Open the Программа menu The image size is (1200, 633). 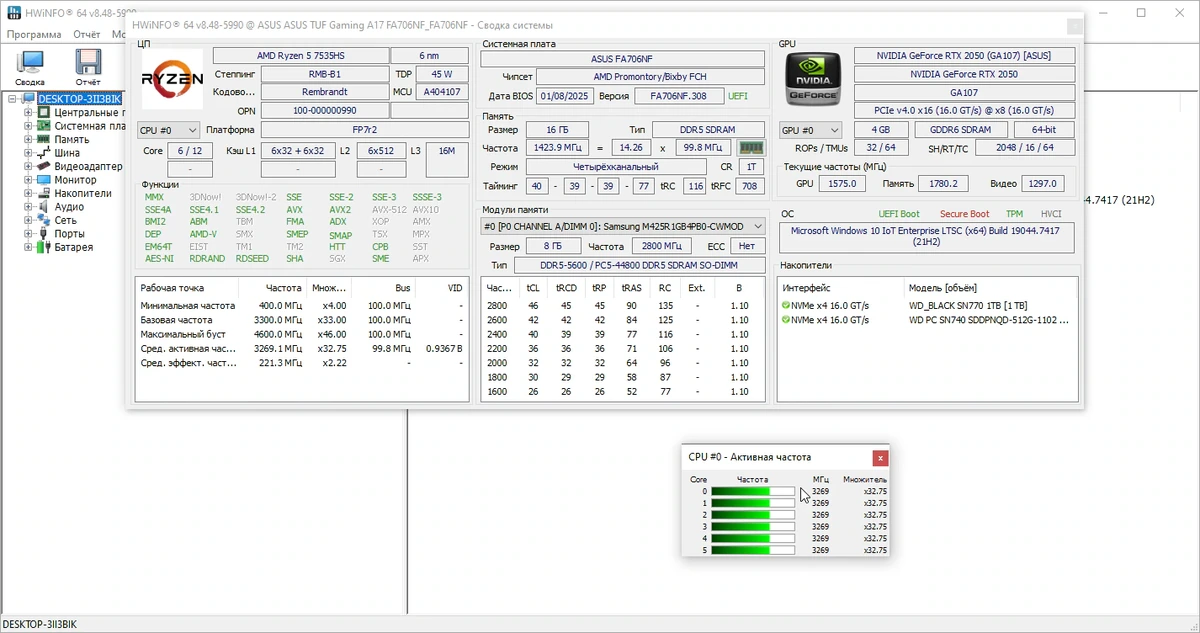point(34,34)
